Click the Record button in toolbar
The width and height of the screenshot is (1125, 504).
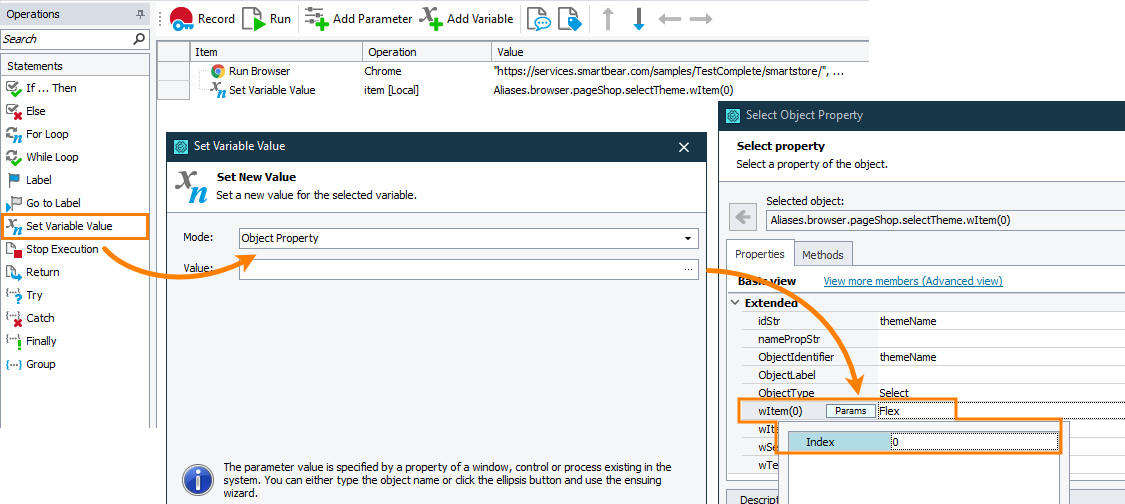pos(202,19)
